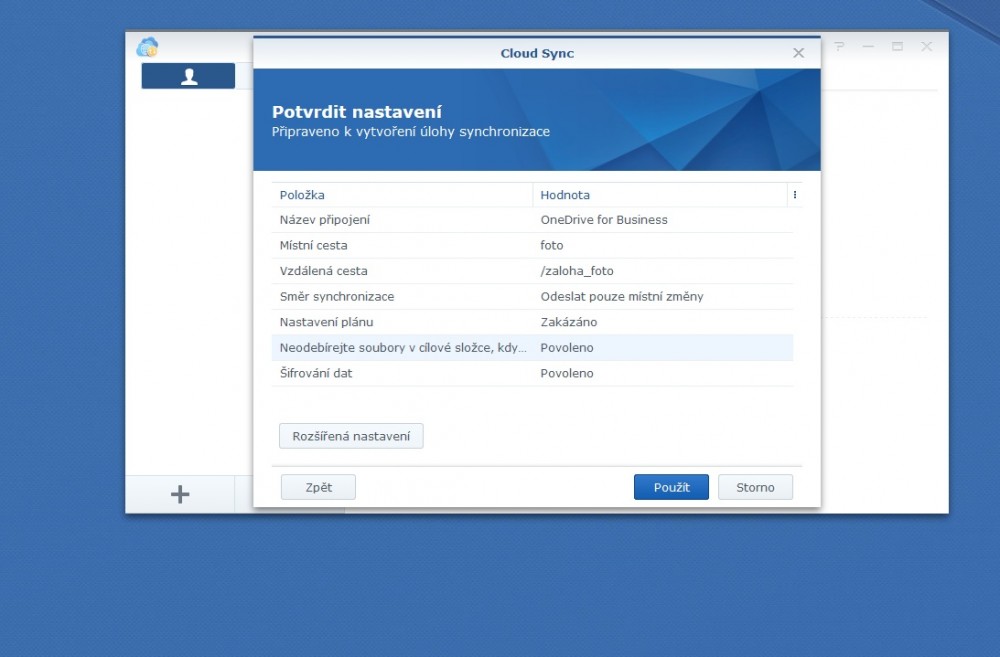The height and width of the screenshot is (657, 1000).
Task: Add a new connection with plus icon
Action: 180,494
